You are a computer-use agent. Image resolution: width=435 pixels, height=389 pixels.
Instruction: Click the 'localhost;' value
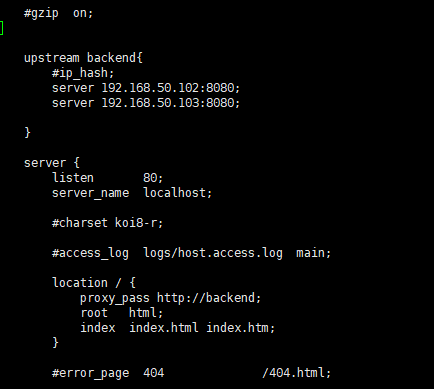(177, 193)
